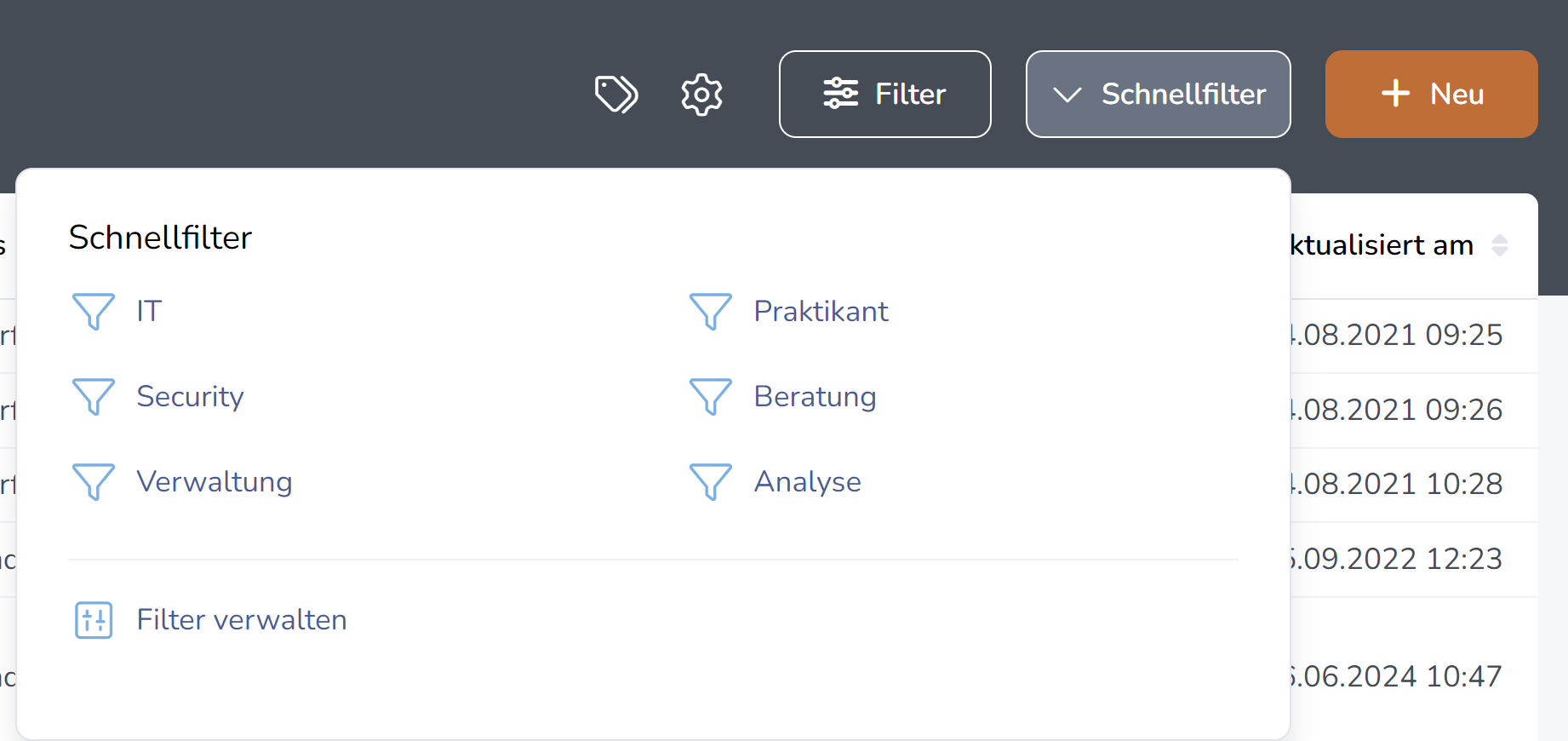This screenshot has height=741, width=1568.
Task: Open settings via the gear icon
Action: (x=701, y=94)
